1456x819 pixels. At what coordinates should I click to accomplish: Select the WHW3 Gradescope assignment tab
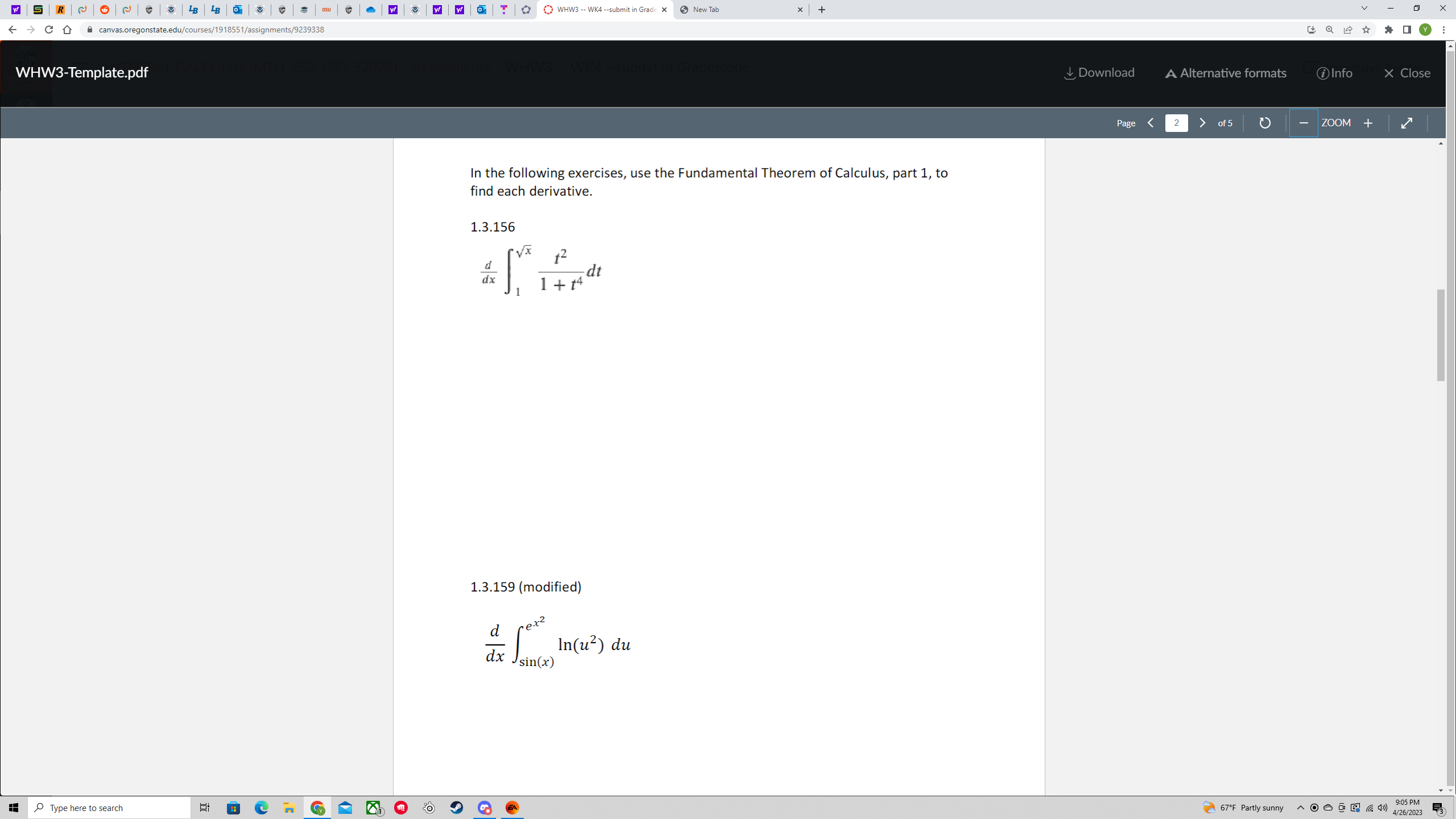pos(603,10)
